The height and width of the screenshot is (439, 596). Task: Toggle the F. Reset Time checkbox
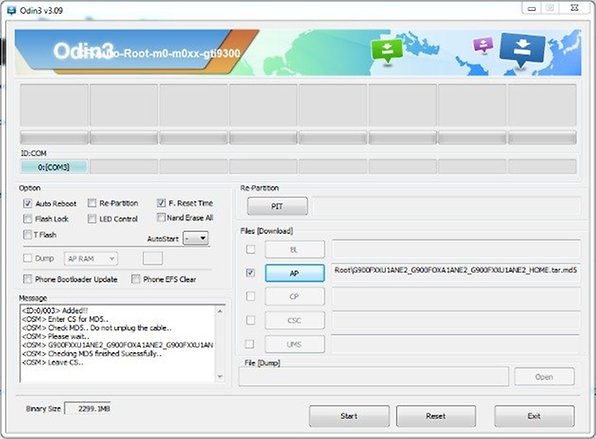pyautogui.click(x=161, y=203)
